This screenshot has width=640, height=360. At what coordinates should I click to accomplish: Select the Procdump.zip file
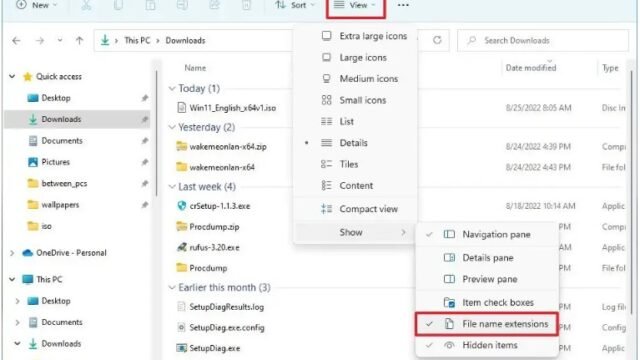coord(214,227)
